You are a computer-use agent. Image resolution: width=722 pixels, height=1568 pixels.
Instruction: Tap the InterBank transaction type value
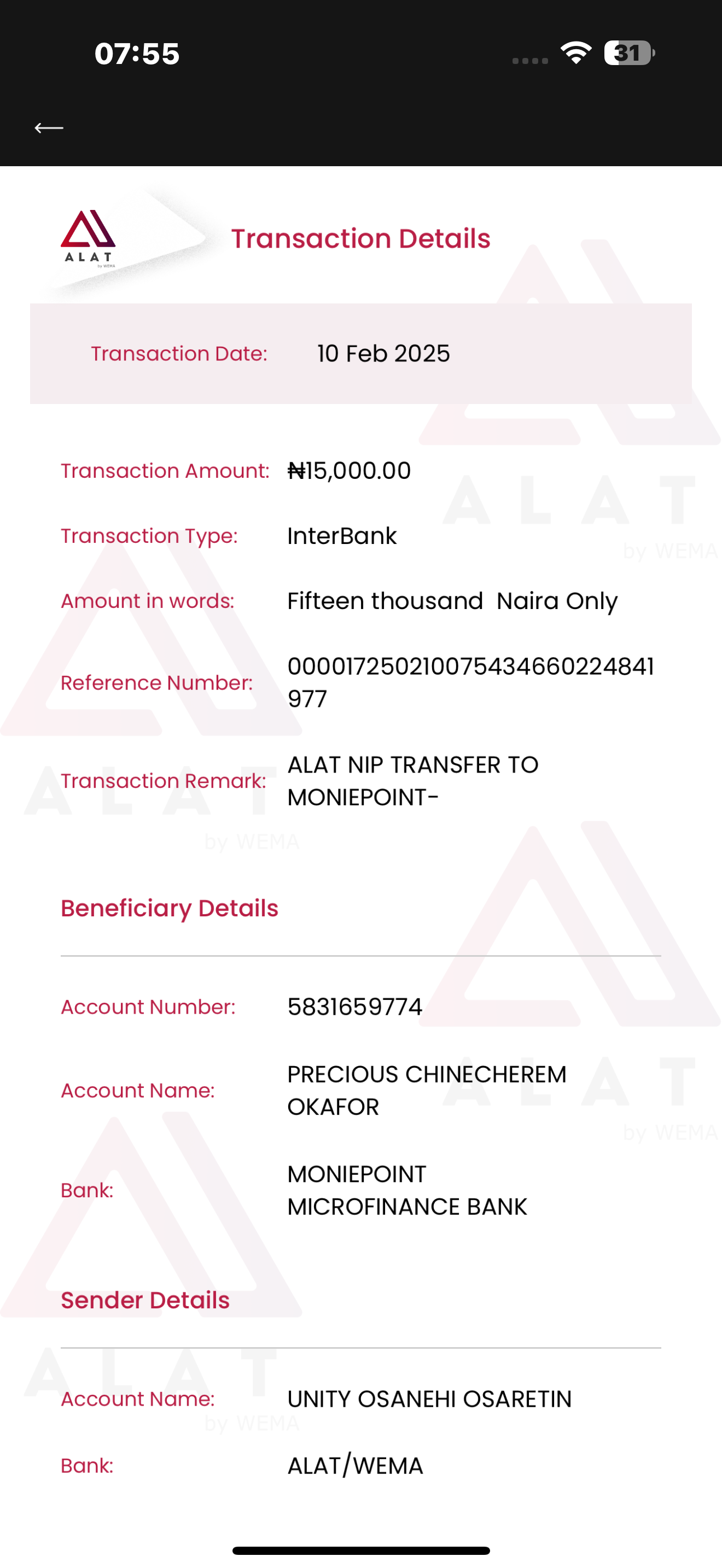click(x=341, y=536)
